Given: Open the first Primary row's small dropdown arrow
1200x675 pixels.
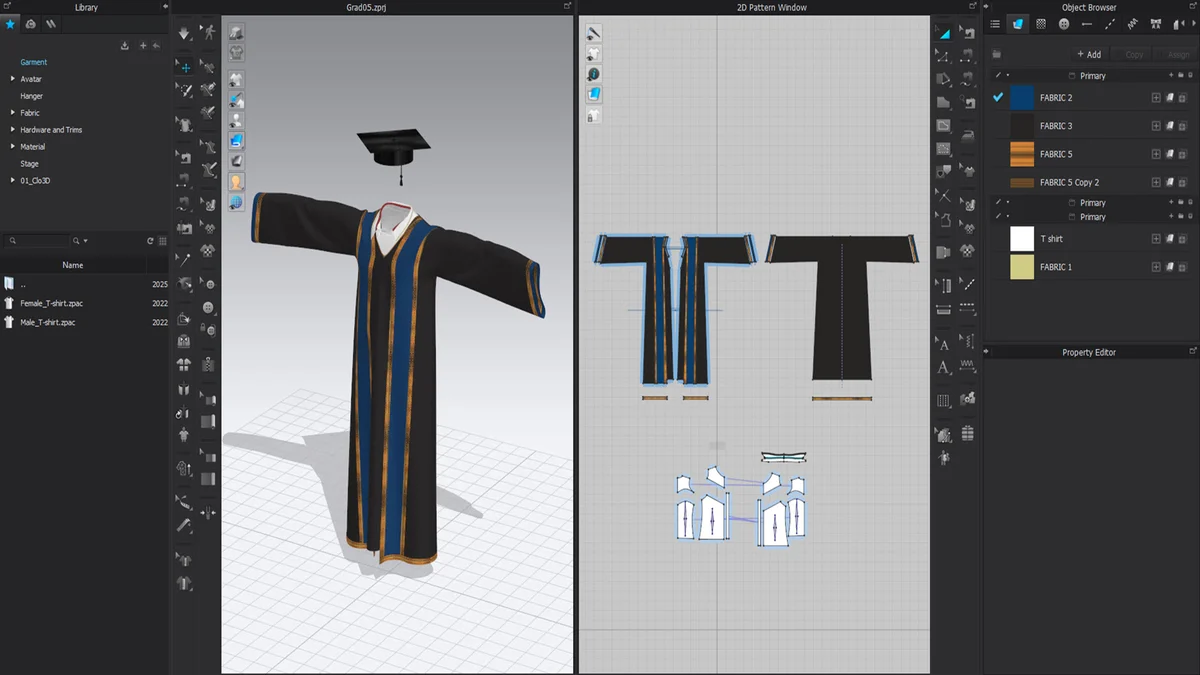Looking at the screenshot, I should [1008, 75].
